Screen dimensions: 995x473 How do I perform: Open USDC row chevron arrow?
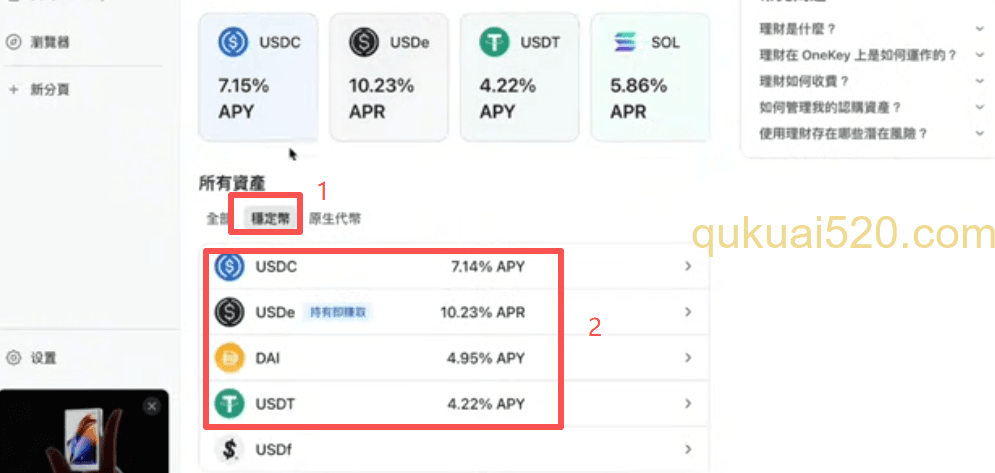688,267
